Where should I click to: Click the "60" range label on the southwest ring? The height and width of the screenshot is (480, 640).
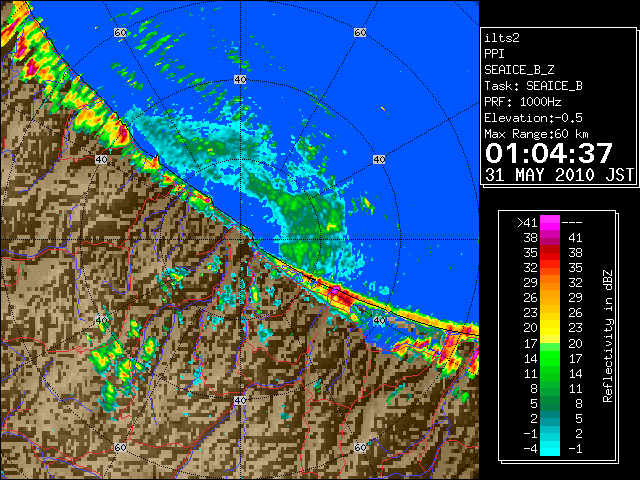click(120, 447)
